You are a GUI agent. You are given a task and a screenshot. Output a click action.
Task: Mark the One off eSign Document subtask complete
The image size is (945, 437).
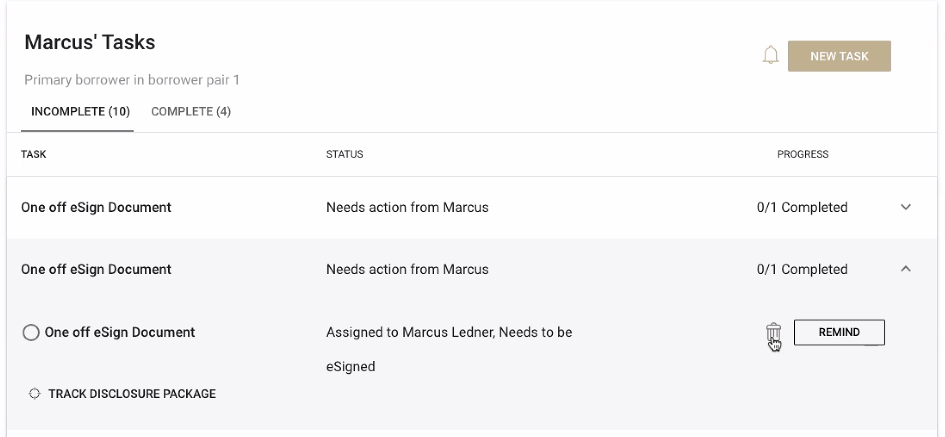[31, 333]
